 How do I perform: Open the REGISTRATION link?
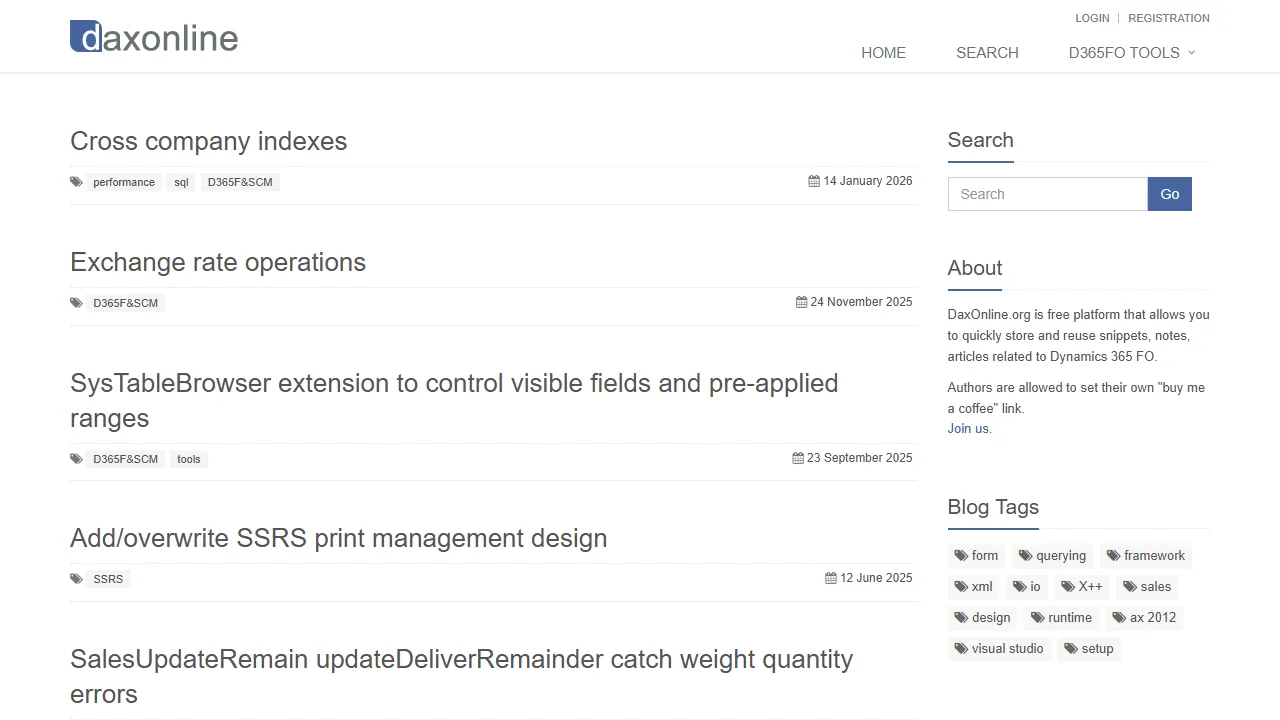(x=1168, y=18)
